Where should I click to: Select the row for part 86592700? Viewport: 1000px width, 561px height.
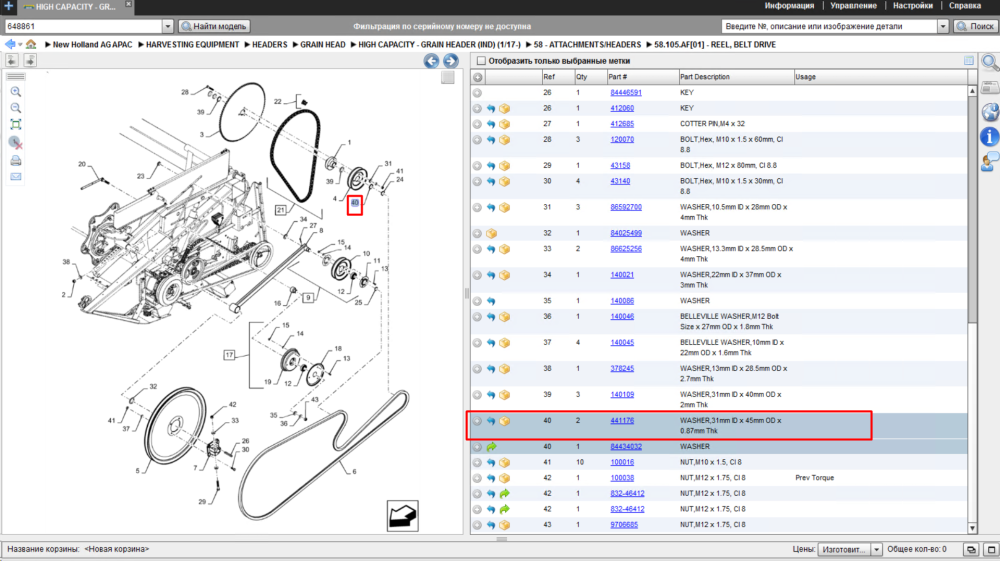pyautogui.click(x=719, y=212)
